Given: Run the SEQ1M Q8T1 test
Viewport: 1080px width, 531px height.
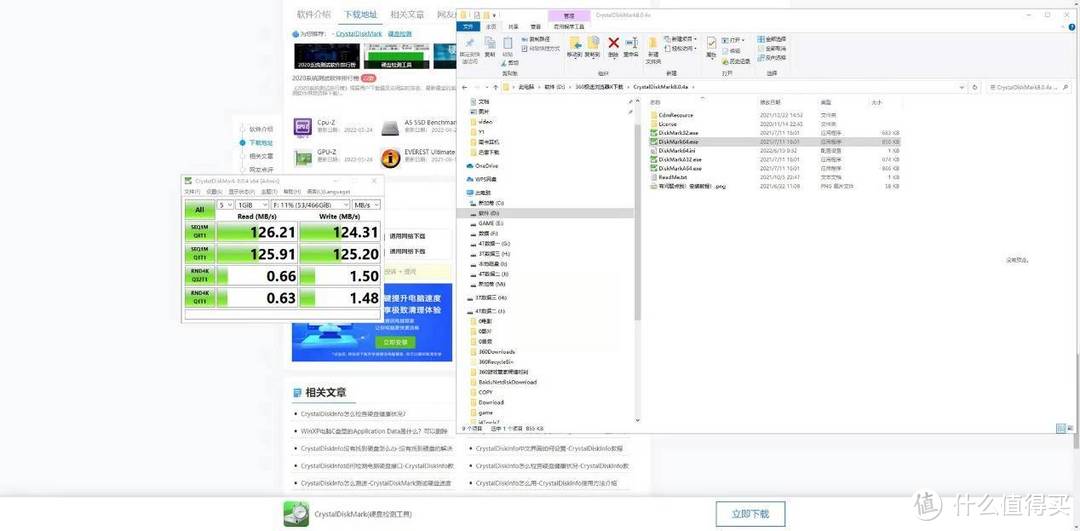Looking at the screenshot, I should [200, 231].
